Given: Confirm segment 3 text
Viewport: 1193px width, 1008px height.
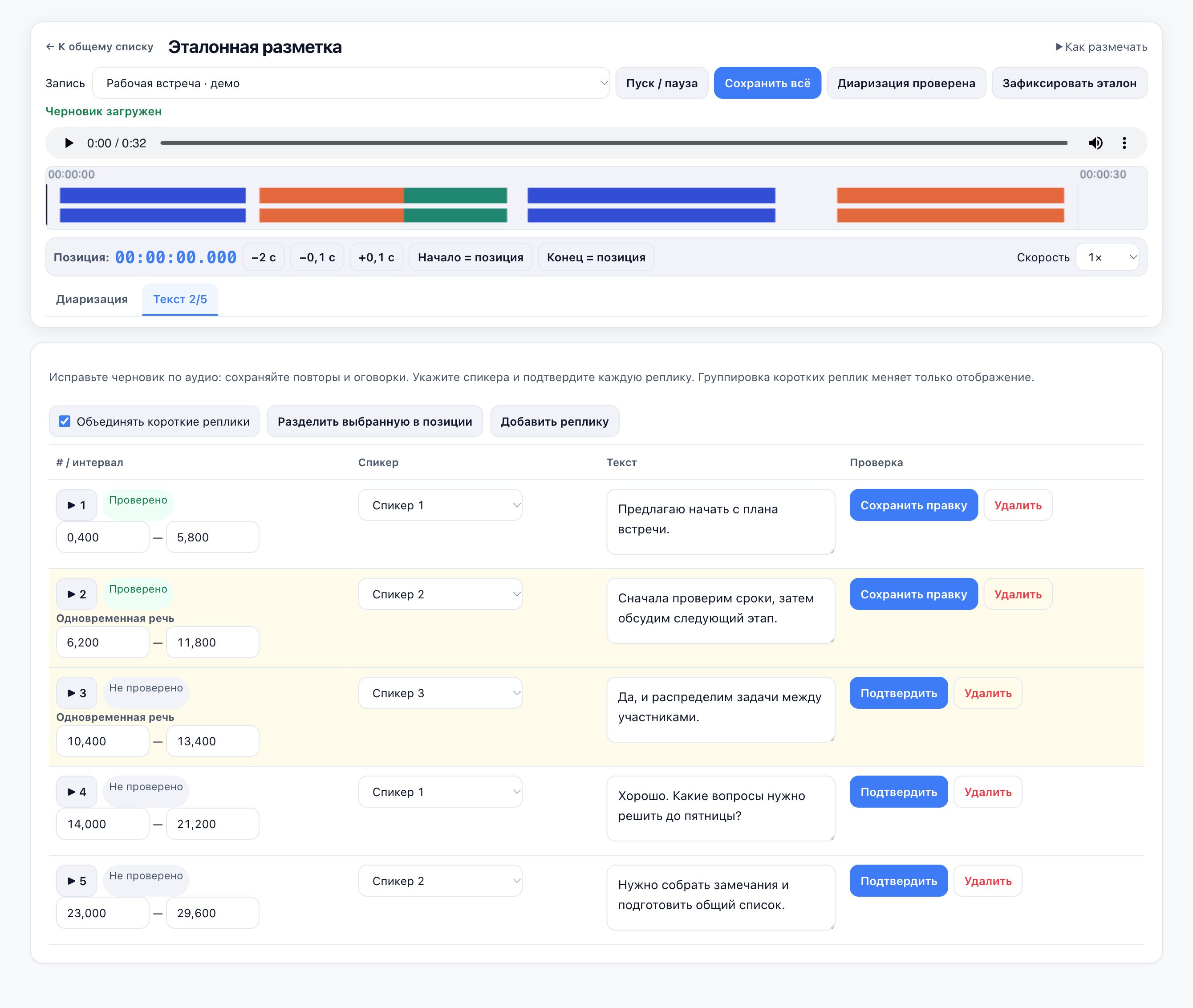Looking at the screenshot, I should (898, 693).
